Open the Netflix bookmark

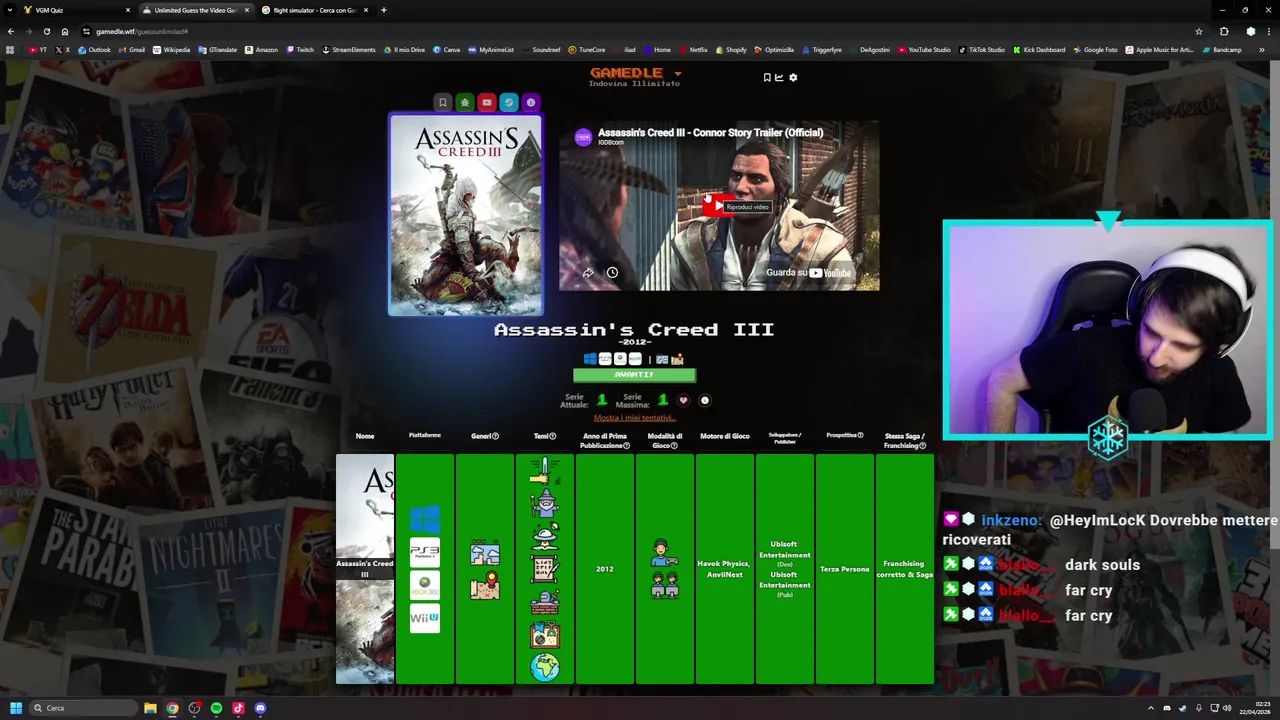pyautogui.click(x=693, y=49)
